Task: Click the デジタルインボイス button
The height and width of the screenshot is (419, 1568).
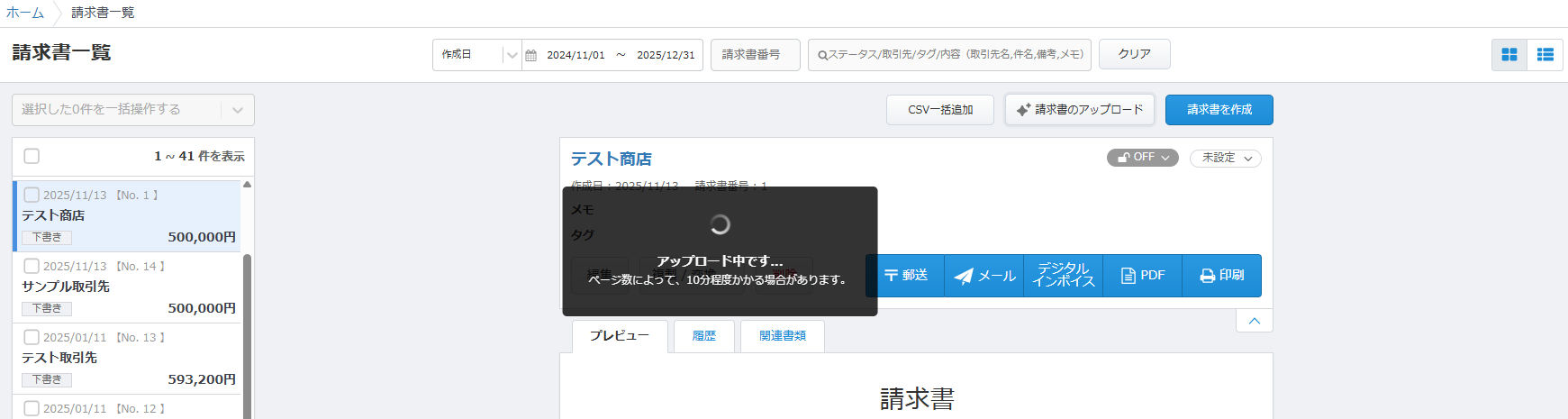Action: click(x=1064, y=276)
